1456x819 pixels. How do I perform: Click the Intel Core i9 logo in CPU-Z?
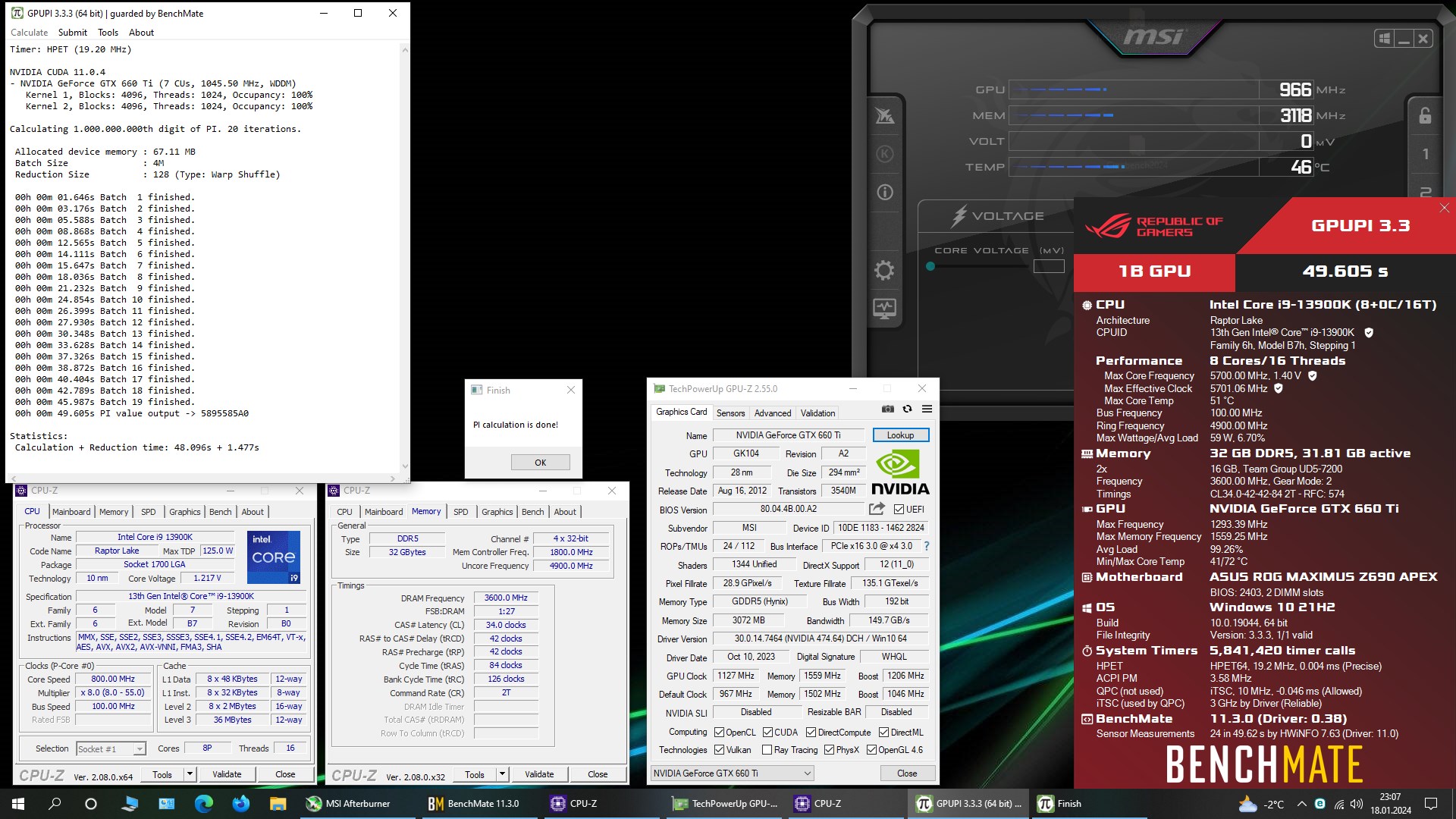pyautogui.click(x=274, y=557)
